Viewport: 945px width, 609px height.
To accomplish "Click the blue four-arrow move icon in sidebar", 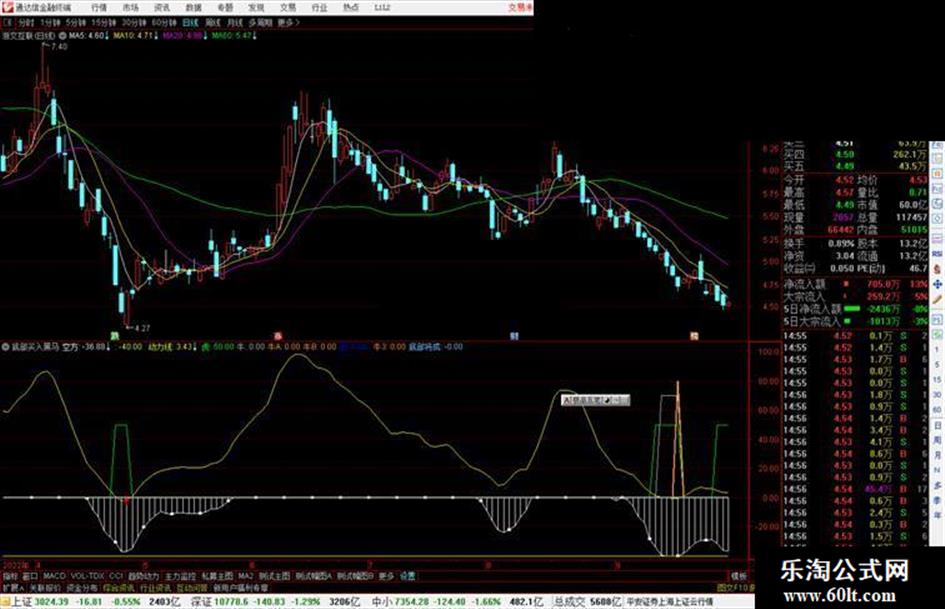I will tap(937, 284).
